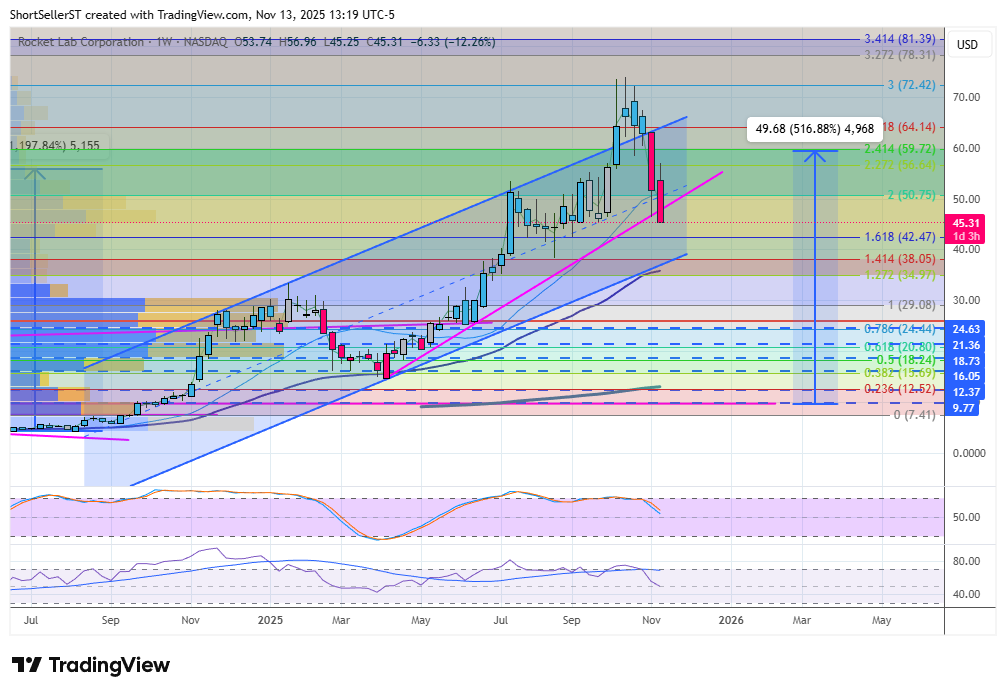Click the Nov label next to 2026 on time axis

coord(651,621)
